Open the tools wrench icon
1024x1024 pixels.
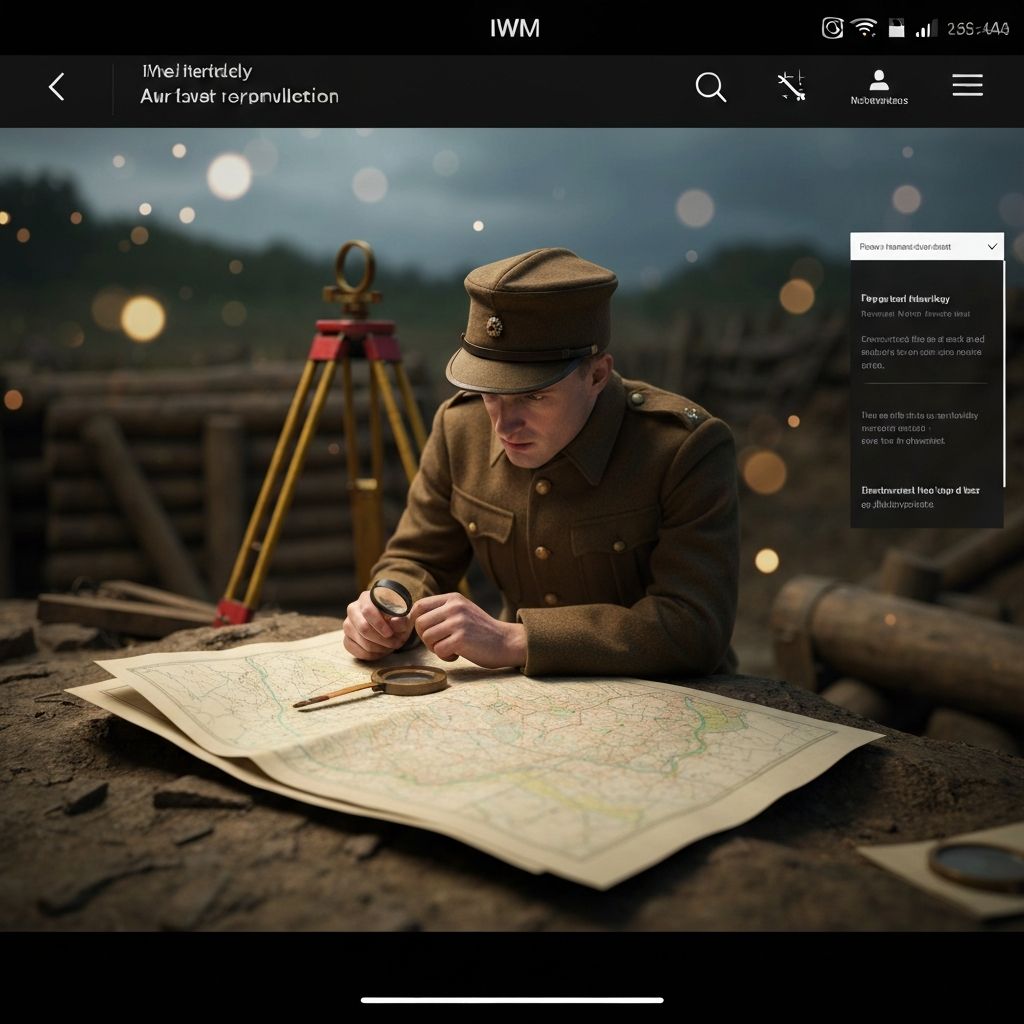tap(792, 87)
